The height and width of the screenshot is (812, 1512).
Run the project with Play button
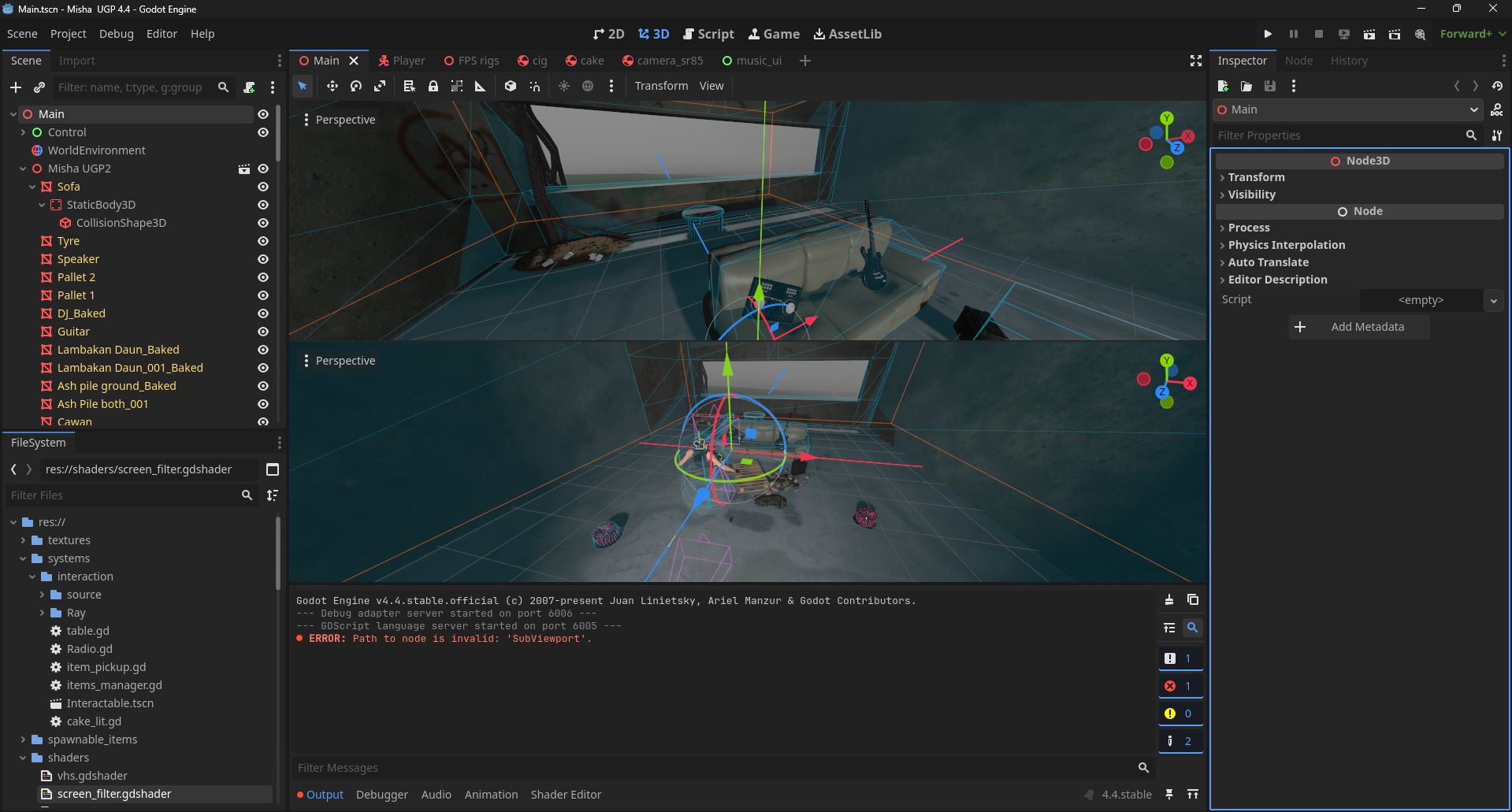(x=1268, y=34)
